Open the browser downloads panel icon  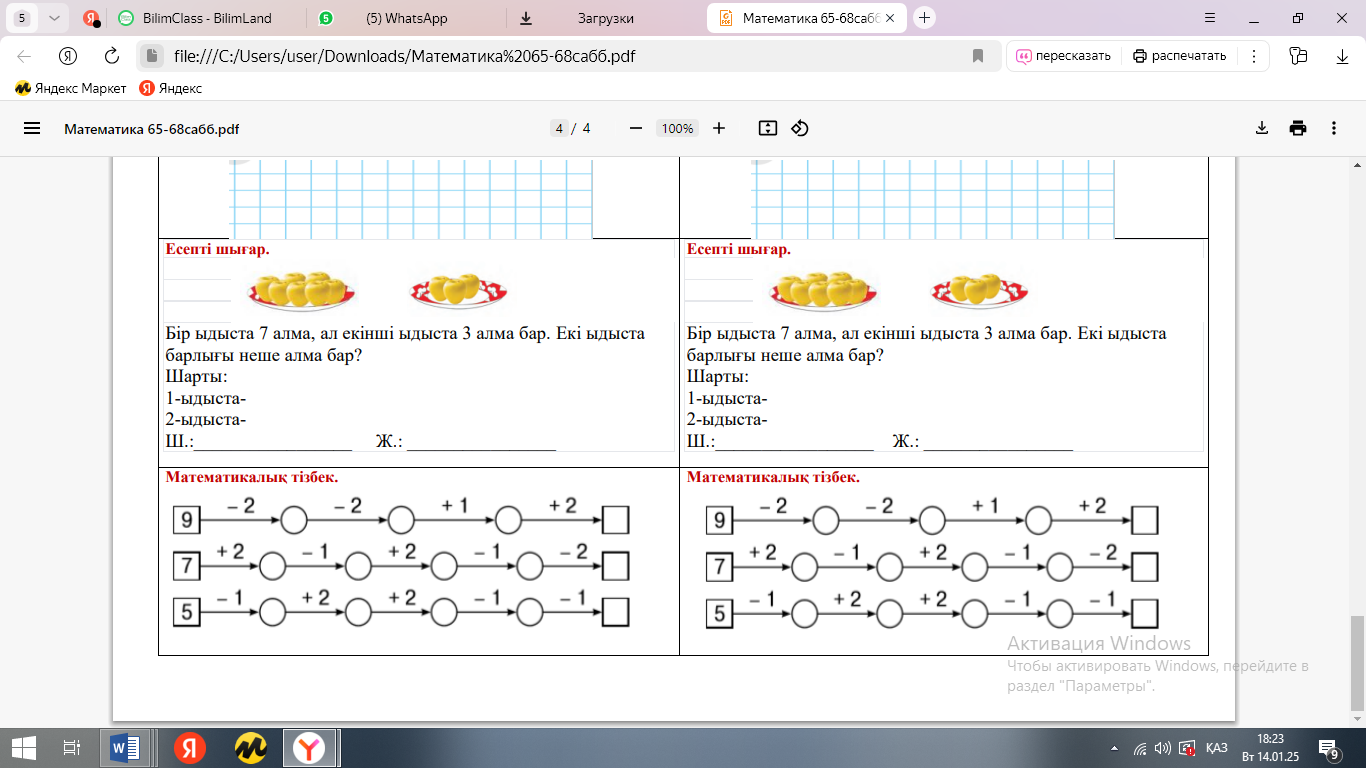tap(1343, 56)
